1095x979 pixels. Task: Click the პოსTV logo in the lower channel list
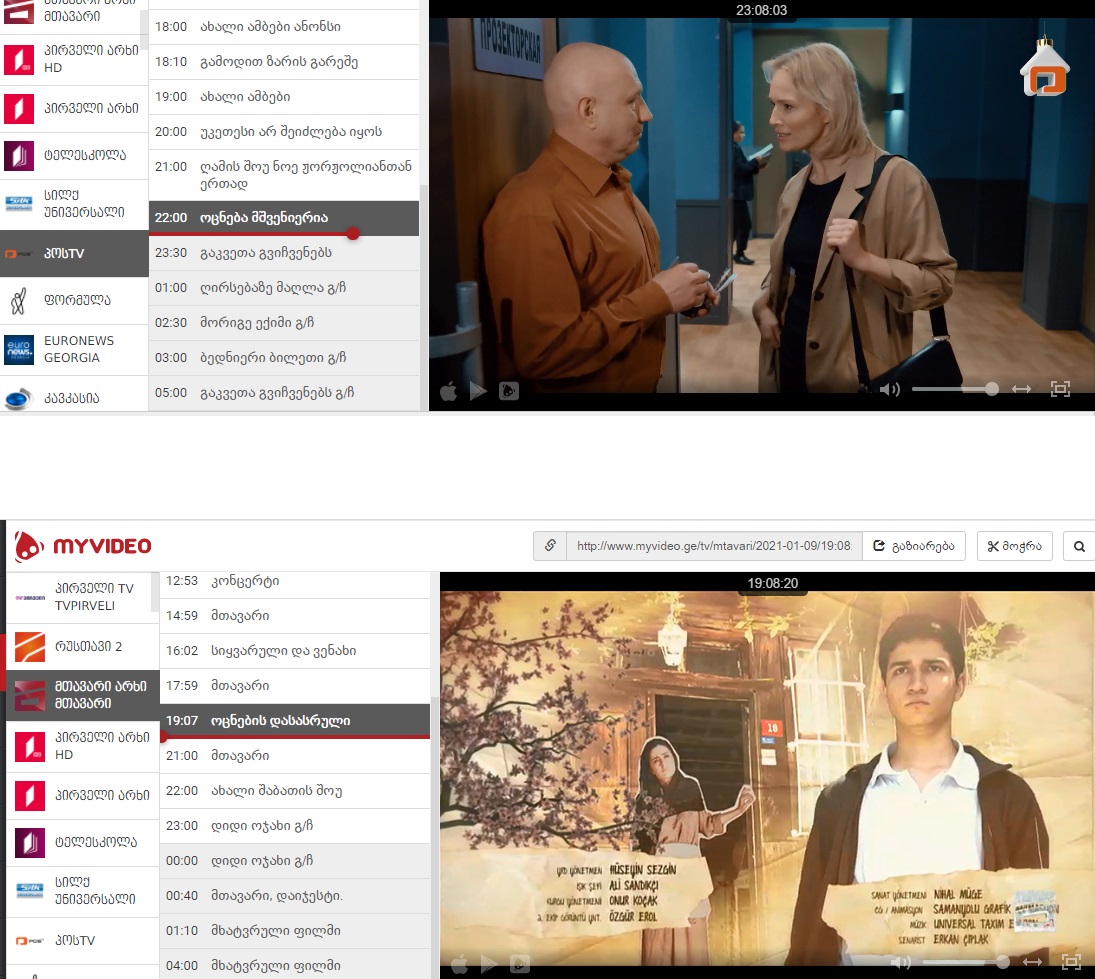[x=30, y=941]
